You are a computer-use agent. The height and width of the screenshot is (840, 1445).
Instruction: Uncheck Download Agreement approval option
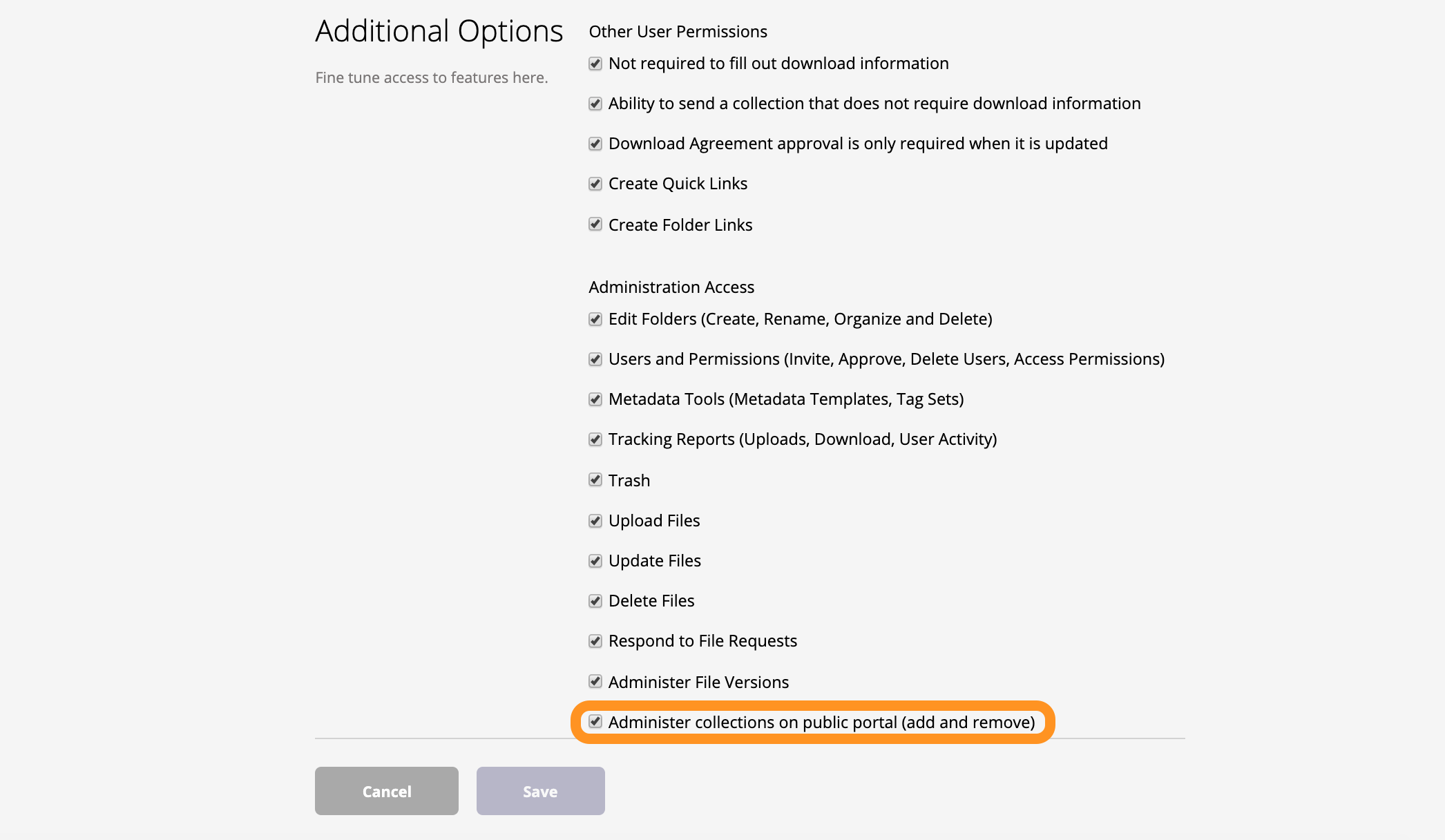click(595, 144)
